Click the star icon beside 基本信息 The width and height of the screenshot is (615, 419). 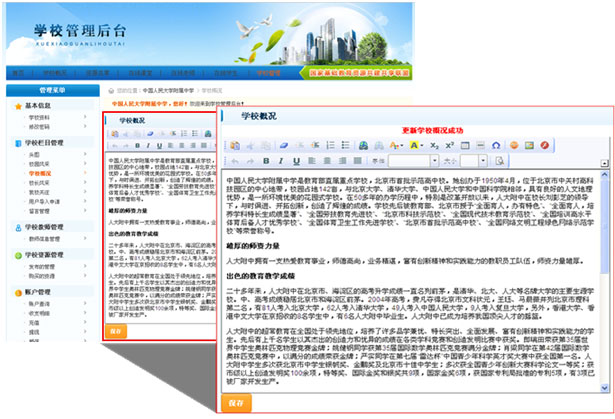(x=18, y=106)
